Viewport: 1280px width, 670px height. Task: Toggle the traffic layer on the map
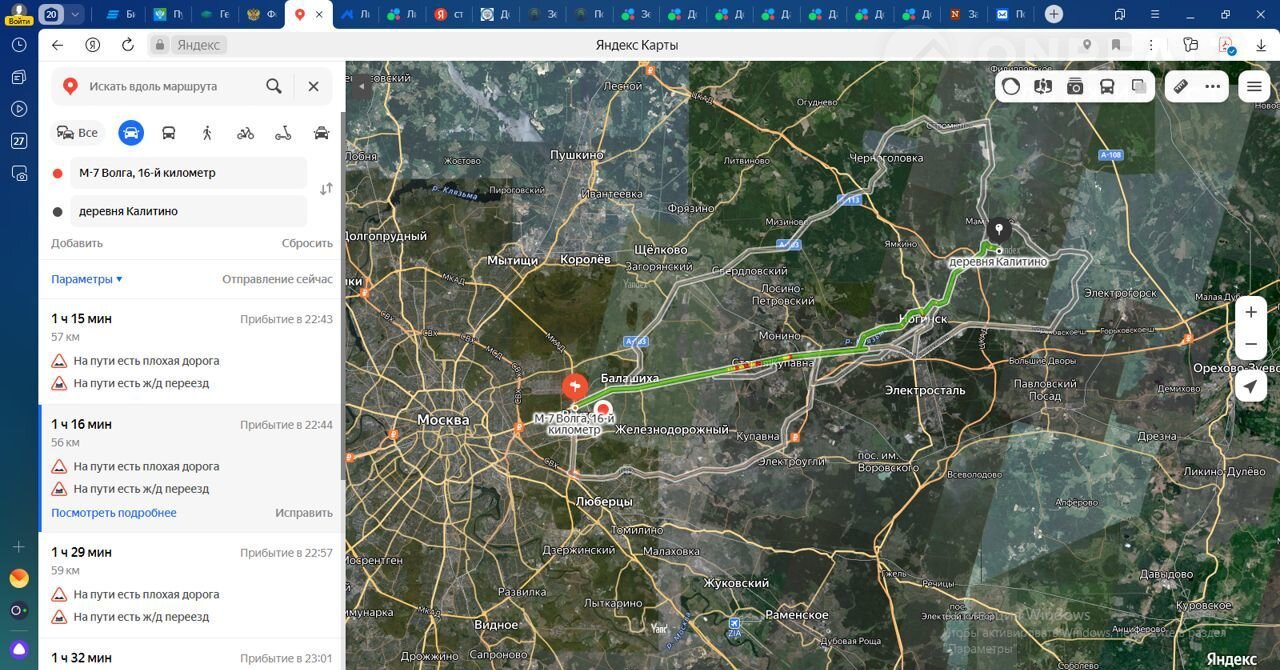click(x=1011, y=87)
